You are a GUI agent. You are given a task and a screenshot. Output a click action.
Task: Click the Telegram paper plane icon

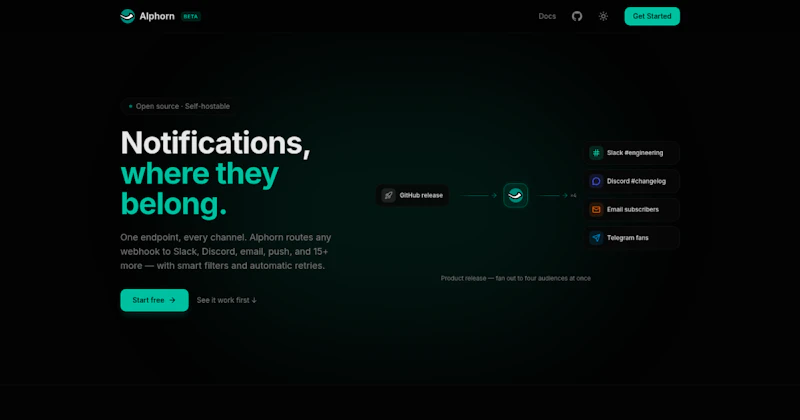(x=596, y=238)
